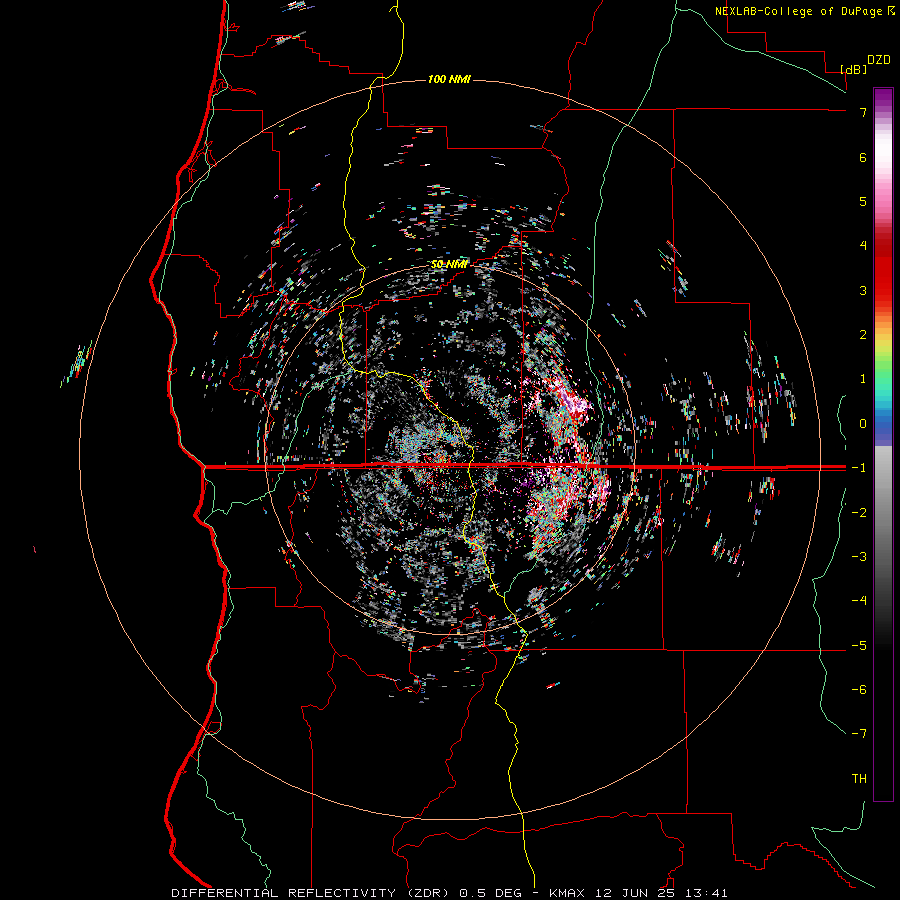Click the -1 value on color scale
This screenshot has width=900, height=900.
click(859, 468)
